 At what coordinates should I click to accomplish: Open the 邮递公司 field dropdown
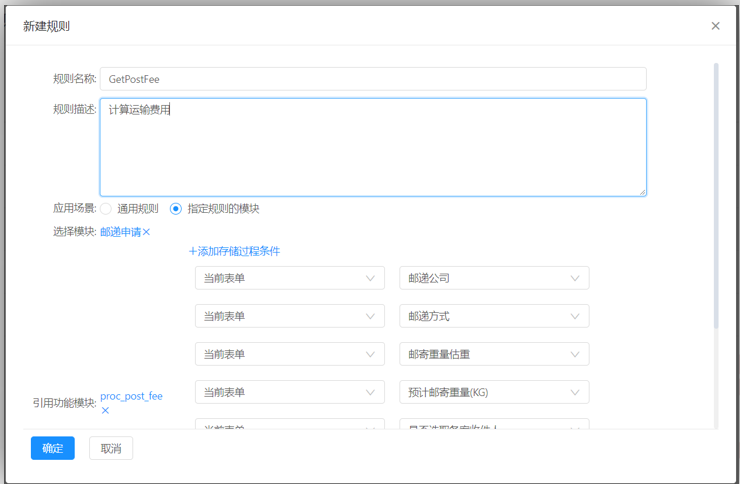(x=494, y=278)
